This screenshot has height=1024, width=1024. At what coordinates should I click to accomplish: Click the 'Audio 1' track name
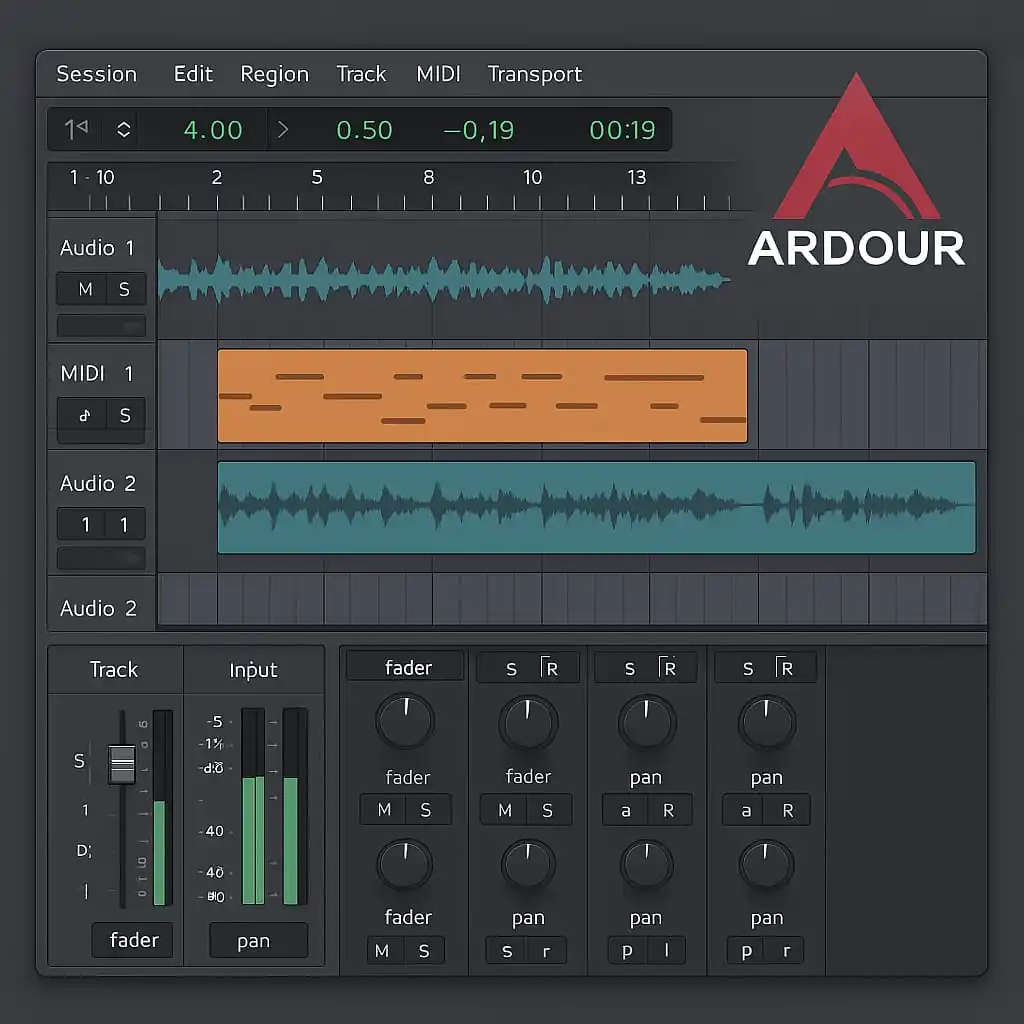tap(97, 248)
